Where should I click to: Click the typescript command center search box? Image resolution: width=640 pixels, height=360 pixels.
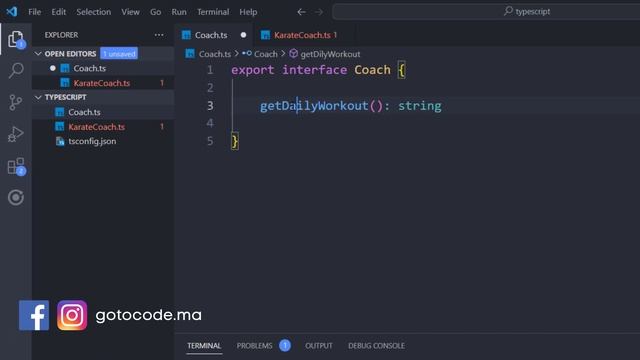486,11
